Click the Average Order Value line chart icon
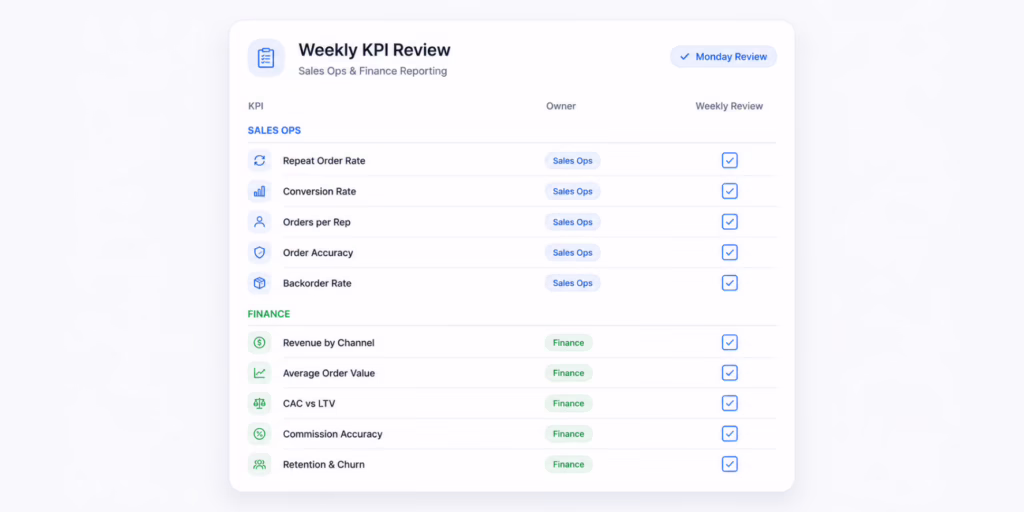This screenshot has height=512, width=1024. pos(259,373)
